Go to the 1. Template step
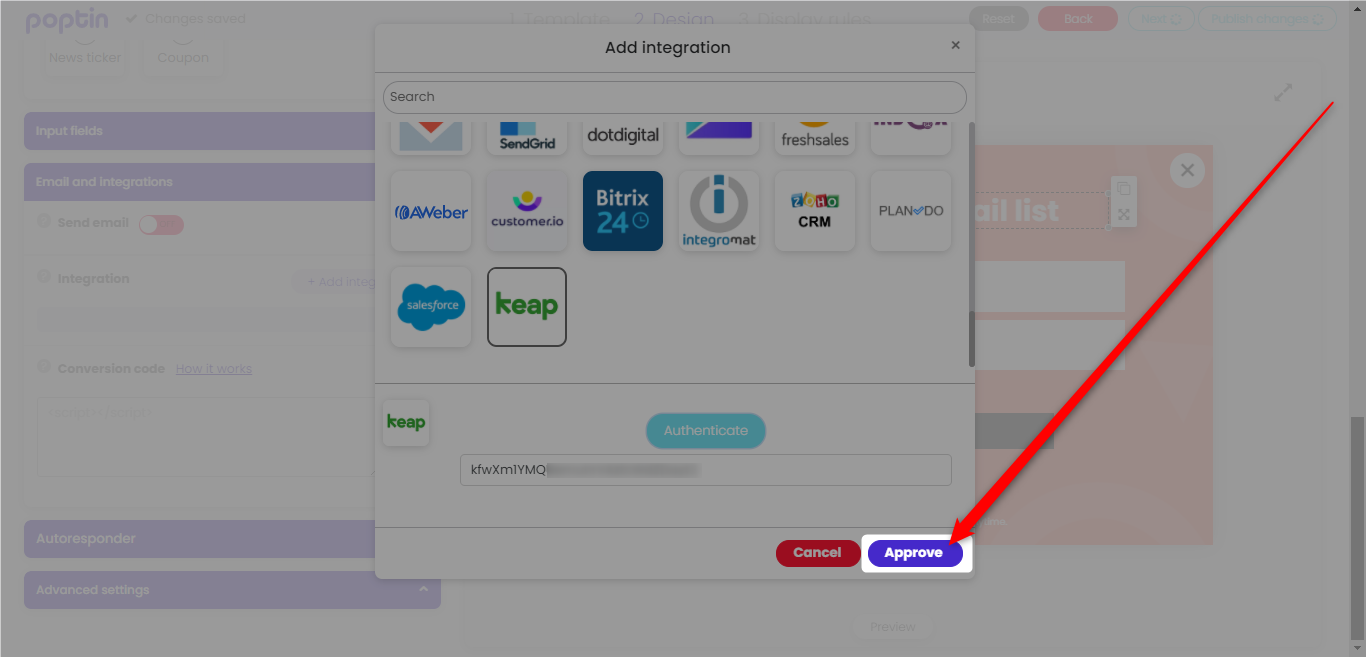Viewport: 1366px width, 657px height. point(561,19)
